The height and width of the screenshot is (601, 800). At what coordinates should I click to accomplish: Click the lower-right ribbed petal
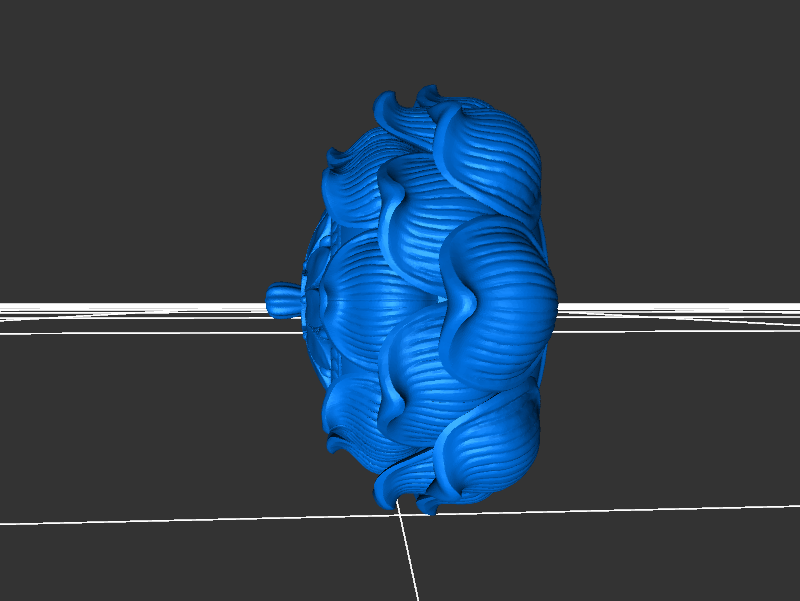pos(490,440)
